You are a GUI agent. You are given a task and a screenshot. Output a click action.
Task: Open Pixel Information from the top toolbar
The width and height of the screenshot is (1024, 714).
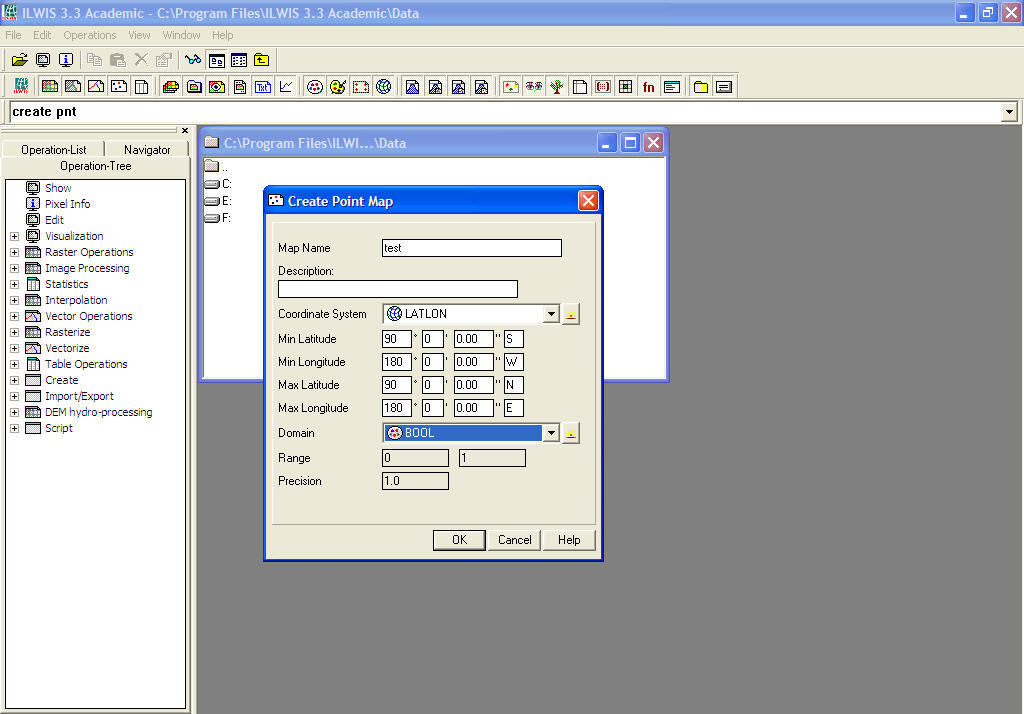(66, 60)
